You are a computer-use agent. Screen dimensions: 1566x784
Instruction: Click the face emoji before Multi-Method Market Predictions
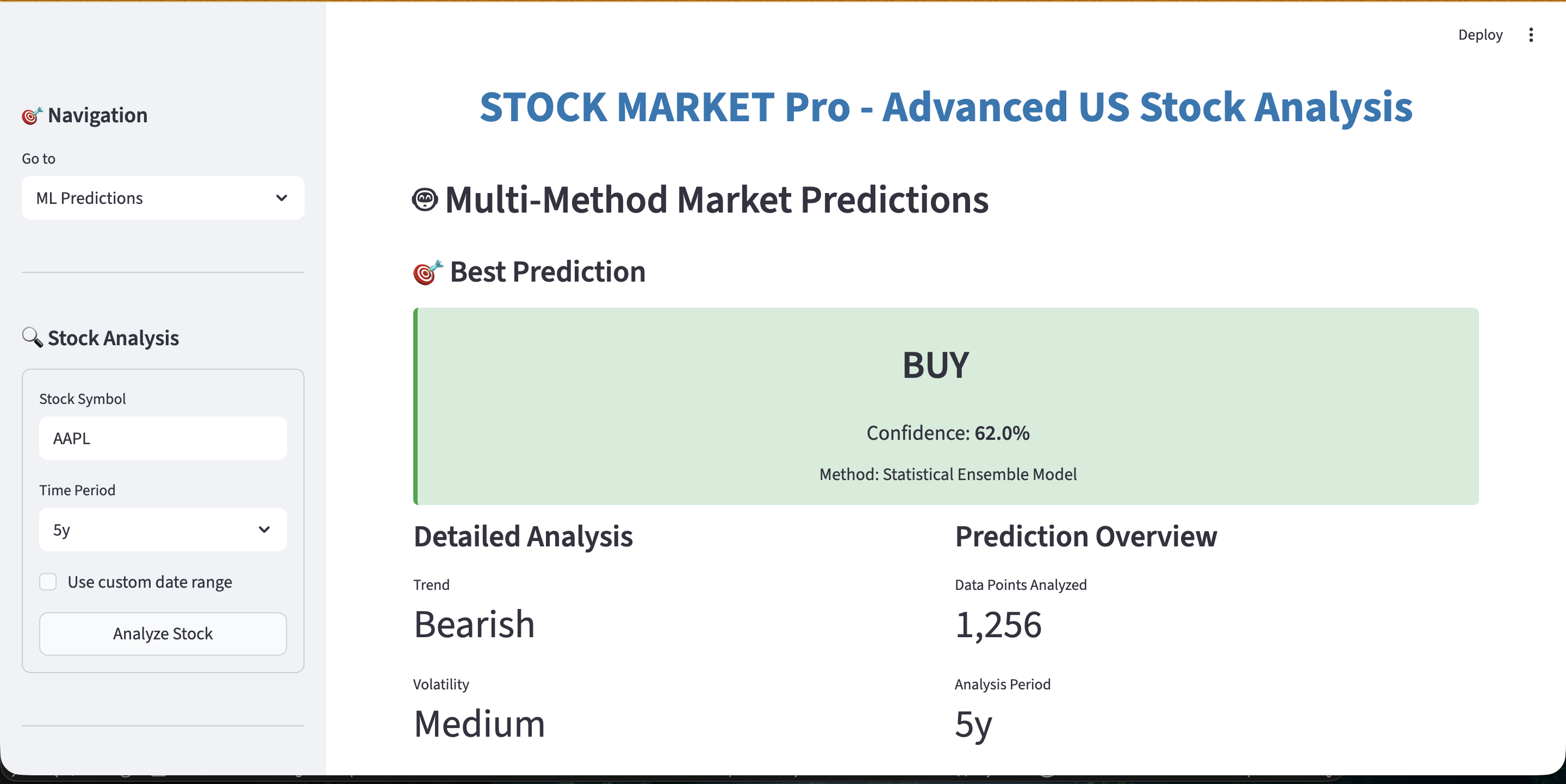pos(424,200)
